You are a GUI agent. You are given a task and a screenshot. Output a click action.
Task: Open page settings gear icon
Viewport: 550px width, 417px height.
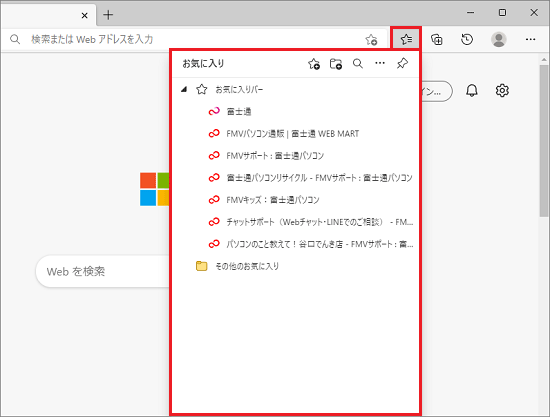point(502,90)
